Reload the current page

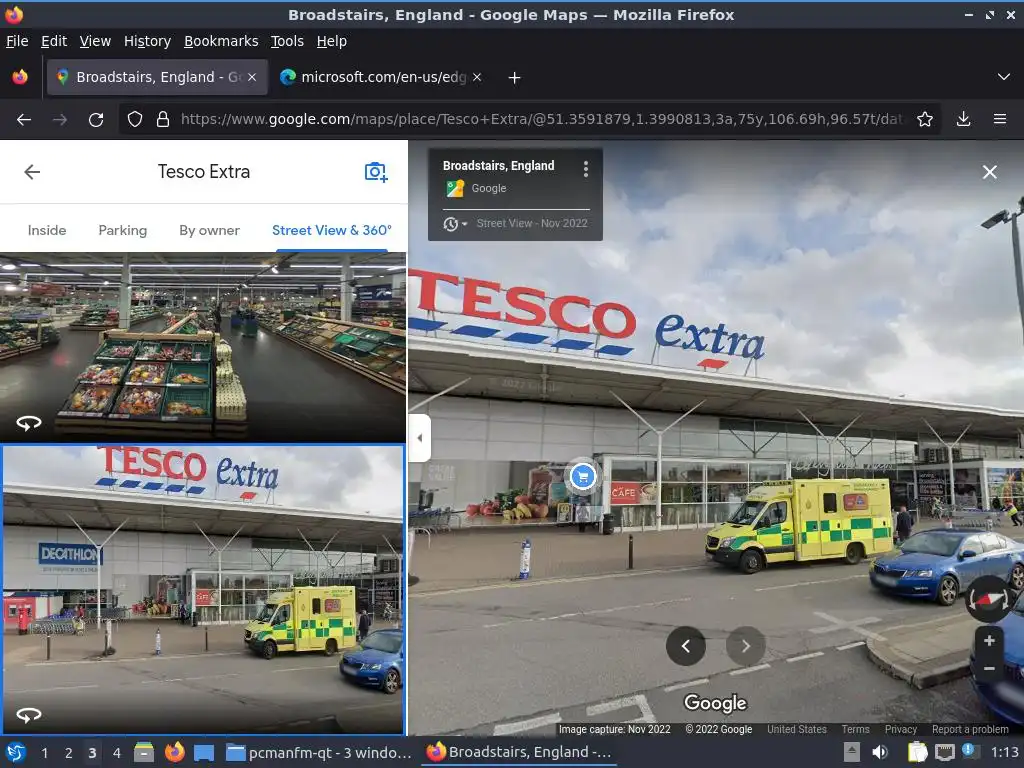click(x=96, y=120)
